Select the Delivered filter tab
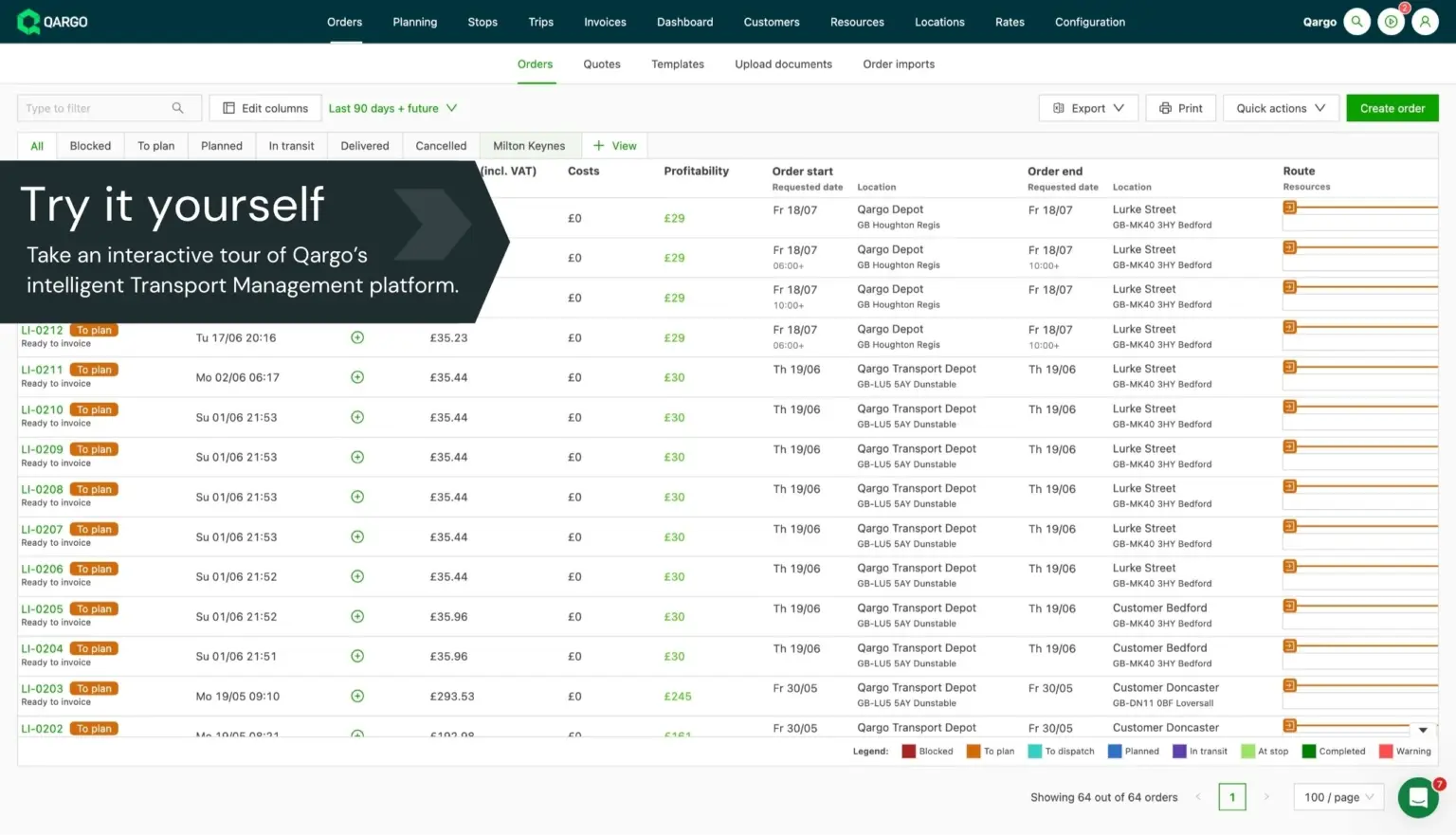 coord(364,145)
